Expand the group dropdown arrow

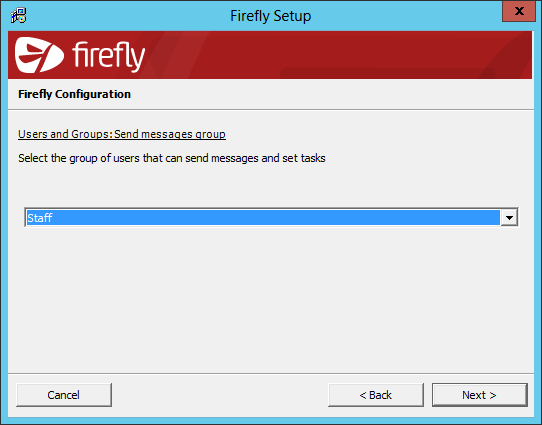(x=509, y=218)
